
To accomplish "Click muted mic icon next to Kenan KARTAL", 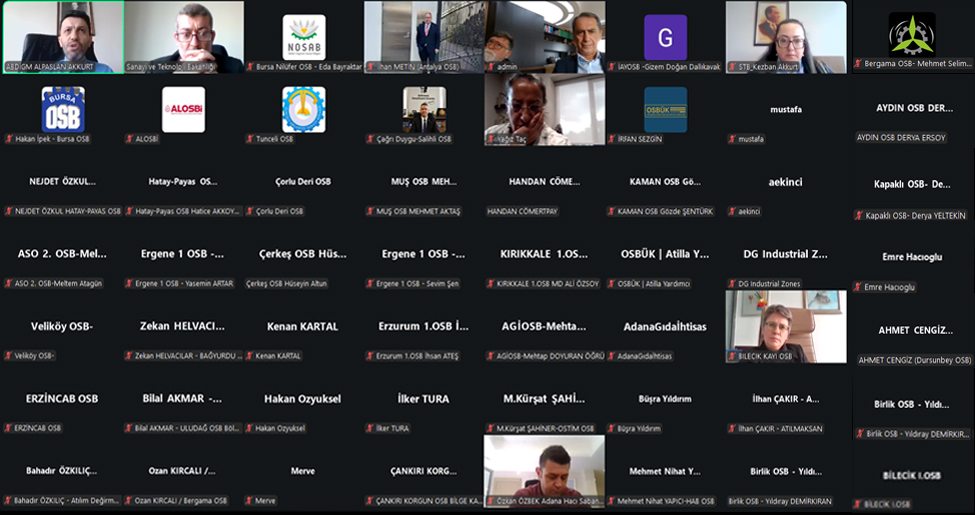I will pos(250,356).
